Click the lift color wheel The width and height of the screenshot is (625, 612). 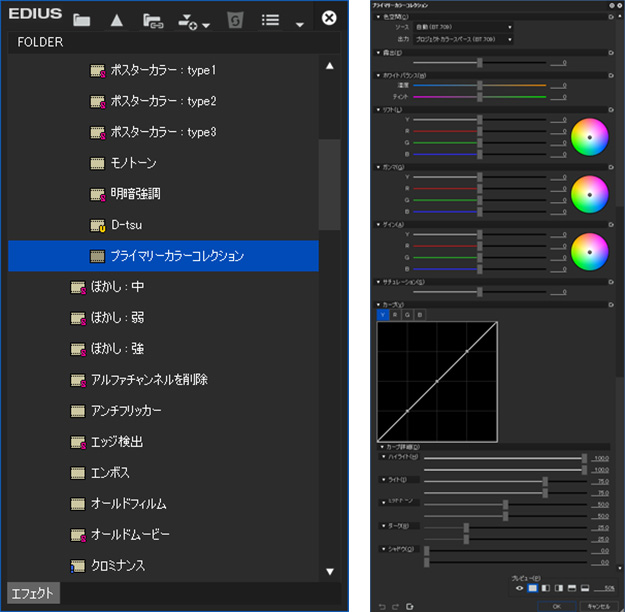(589, 137)
